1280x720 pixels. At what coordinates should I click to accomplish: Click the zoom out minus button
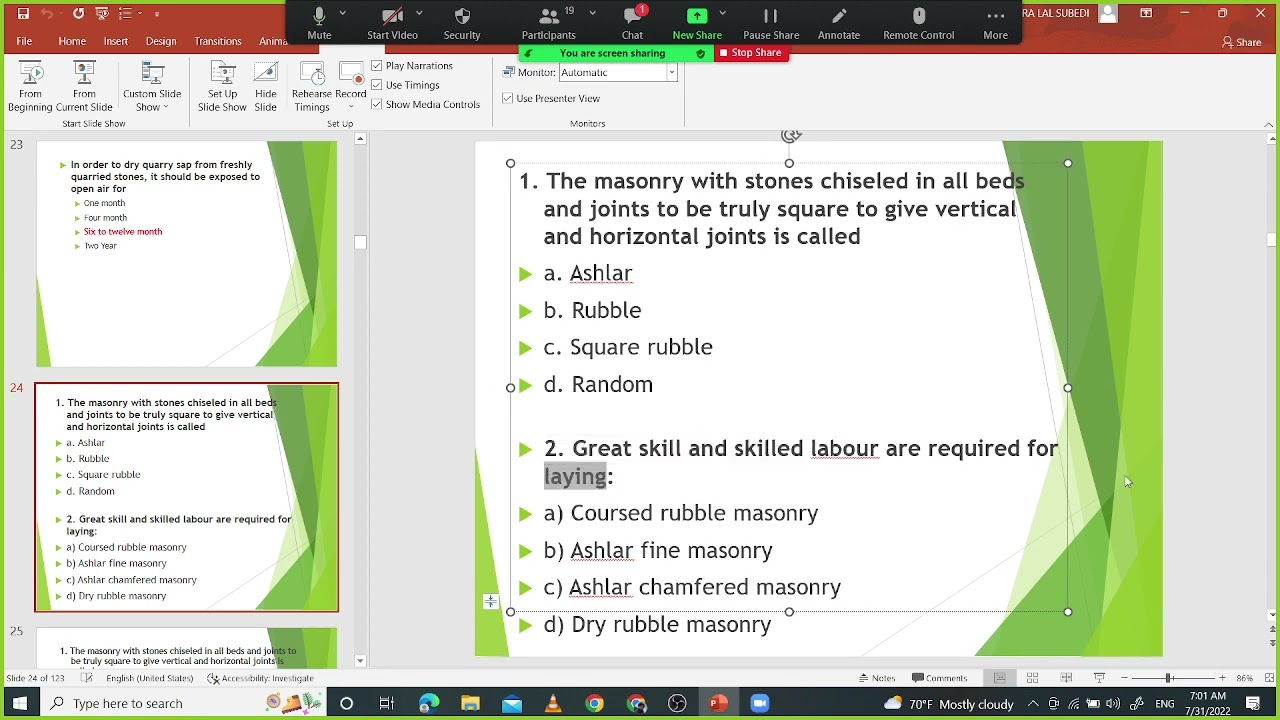click(1124, 678)
